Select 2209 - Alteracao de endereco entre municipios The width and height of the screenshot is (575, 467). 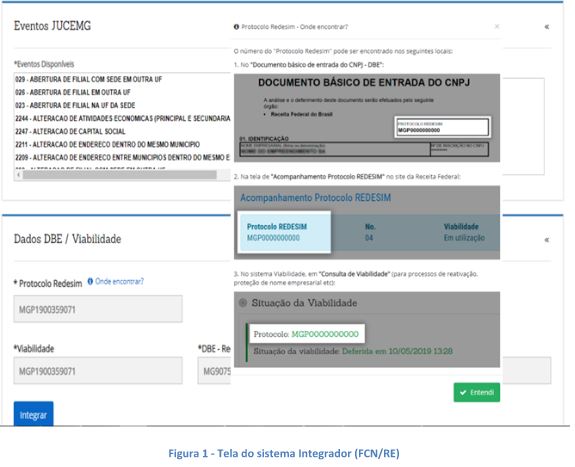coord(122,157)
